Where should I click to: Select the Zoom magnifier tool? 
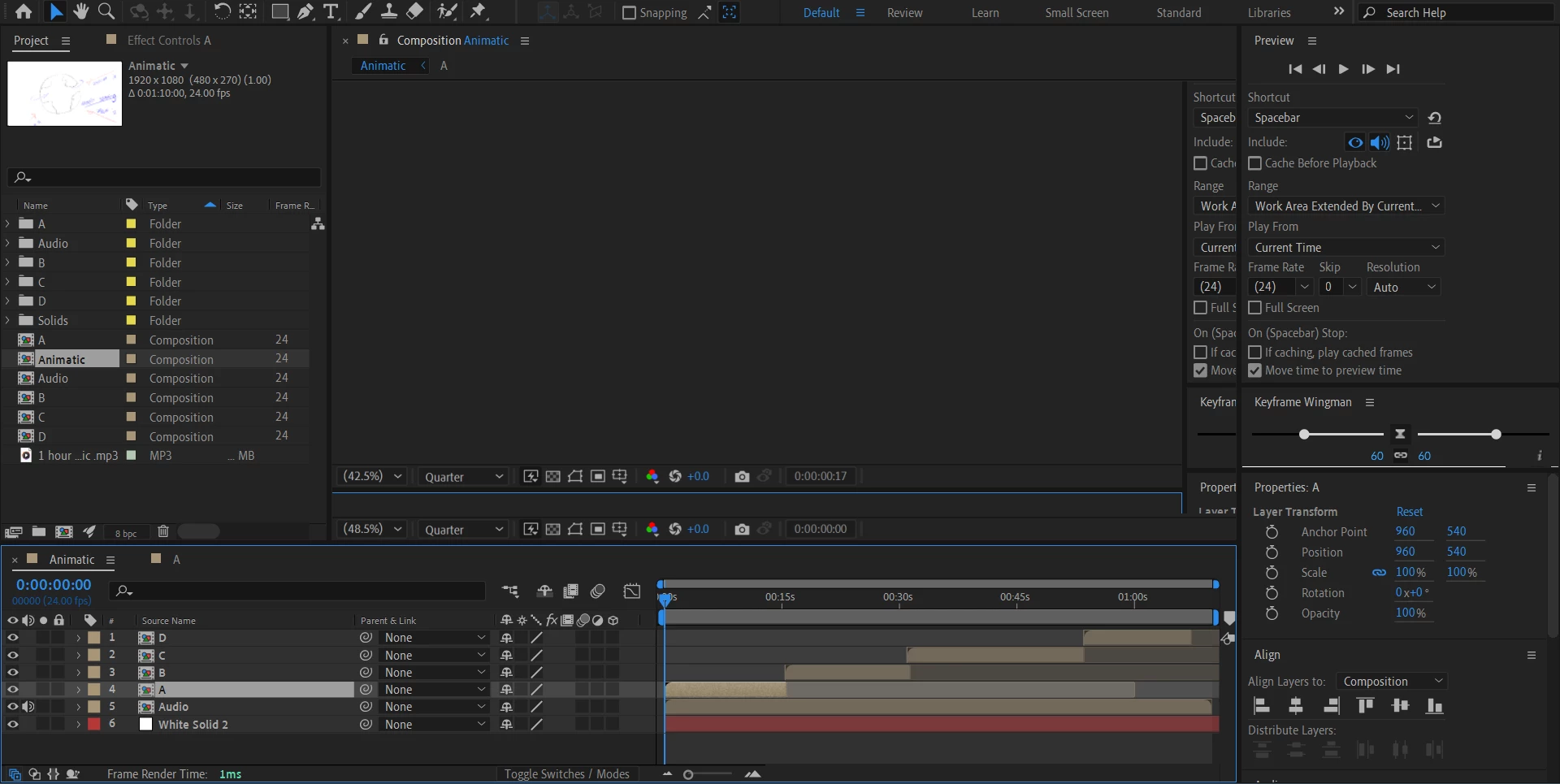106,11
